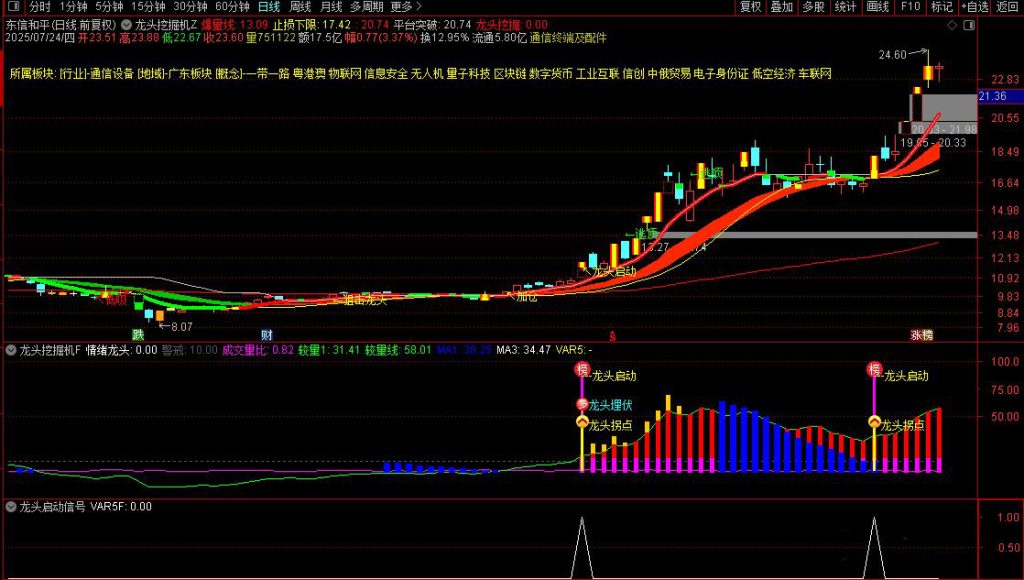Activate the 叠加 overlay function

coord(782,7)
